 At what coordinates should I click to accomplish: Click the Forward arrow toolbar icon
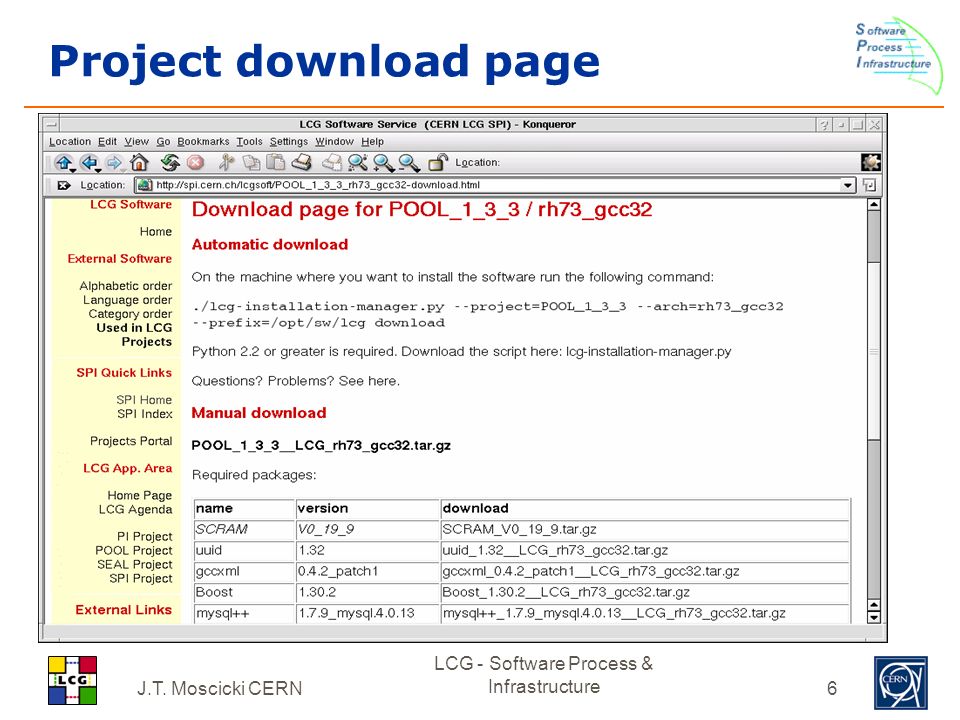click(x=114, y=163)
